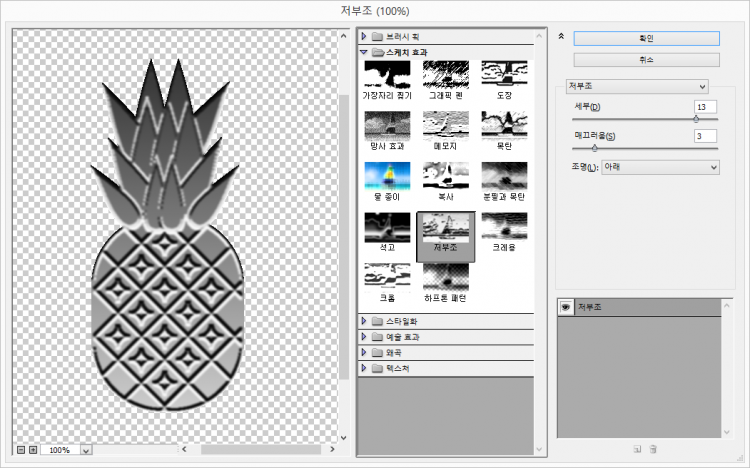Apply the 도장 filter thumbnail
Image resolution: width=750 pixels, height=468 pixels.
(504, 74)
